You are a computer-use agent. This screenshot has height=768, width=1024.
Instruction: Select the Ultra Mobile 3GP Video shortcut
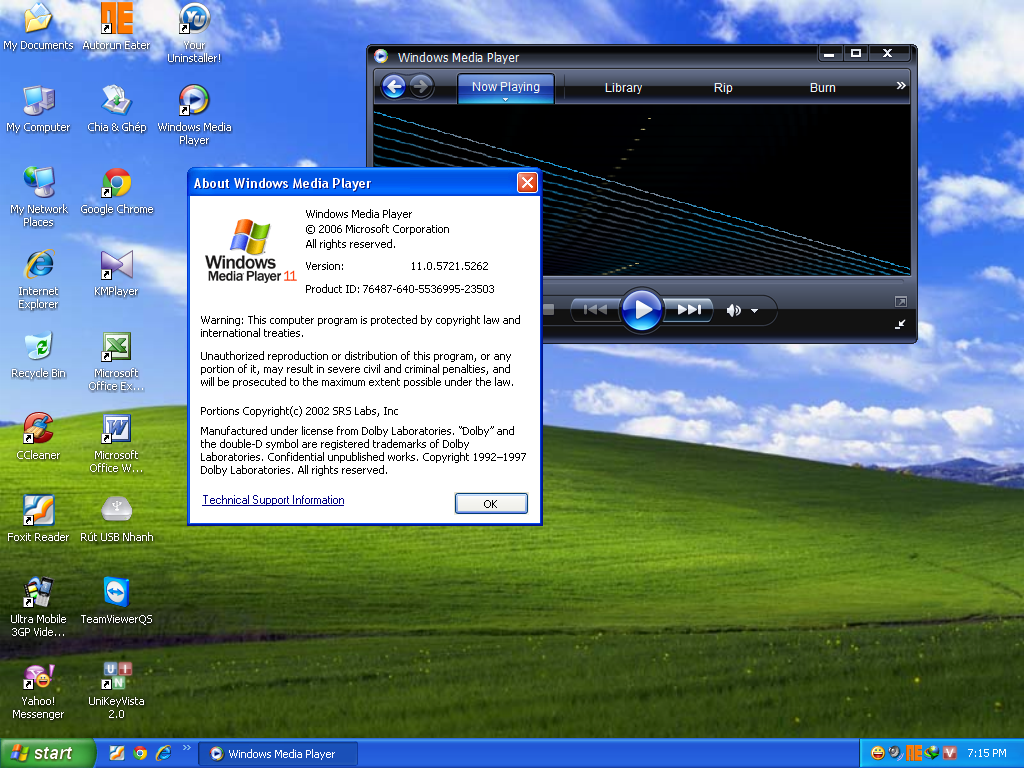pyautogui.click(x=38, y=607)
